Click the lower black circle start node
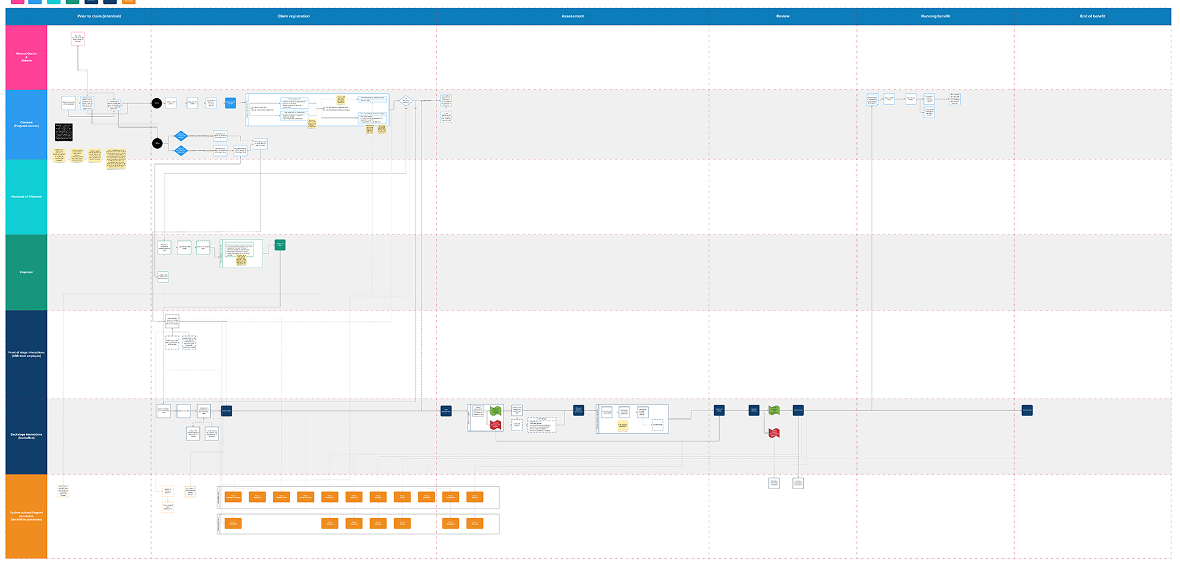1180x568 pixels. (x=157, y=144)
